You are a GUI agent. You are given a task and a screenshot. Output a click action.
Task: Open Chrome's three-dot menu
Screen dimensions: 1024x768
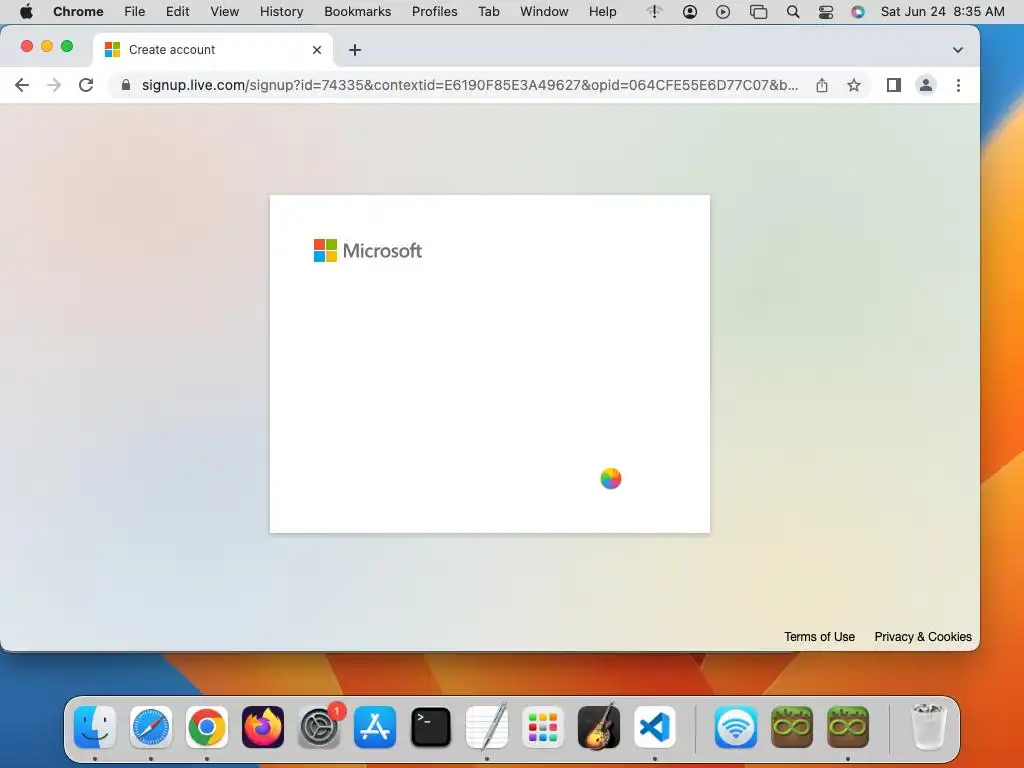958,85
